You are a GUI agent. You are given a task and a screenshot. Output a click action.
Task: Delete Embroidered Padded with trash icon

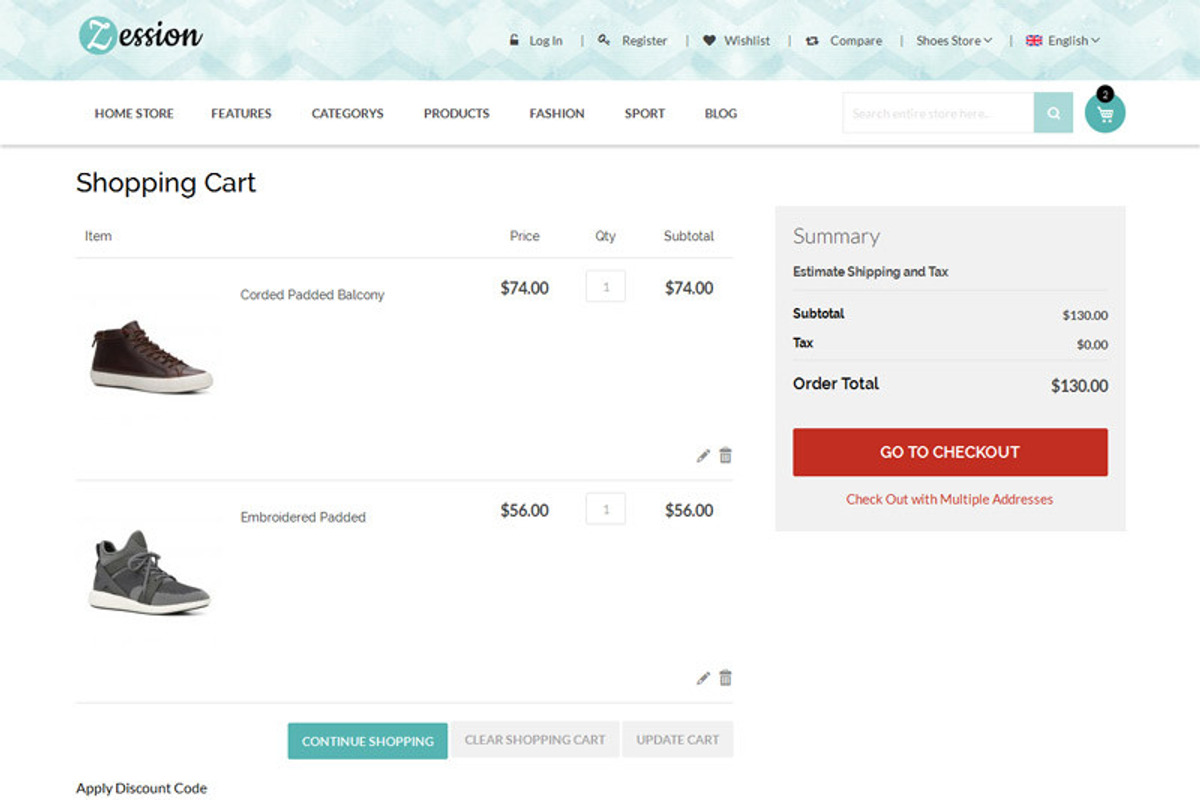pos(726,677)
